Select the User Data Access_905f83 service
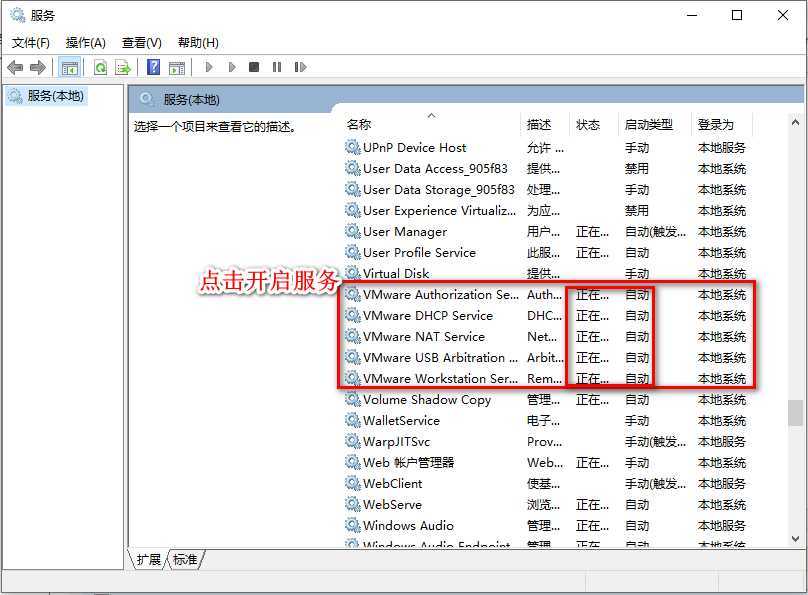808x595 pixels. [435, 168]
